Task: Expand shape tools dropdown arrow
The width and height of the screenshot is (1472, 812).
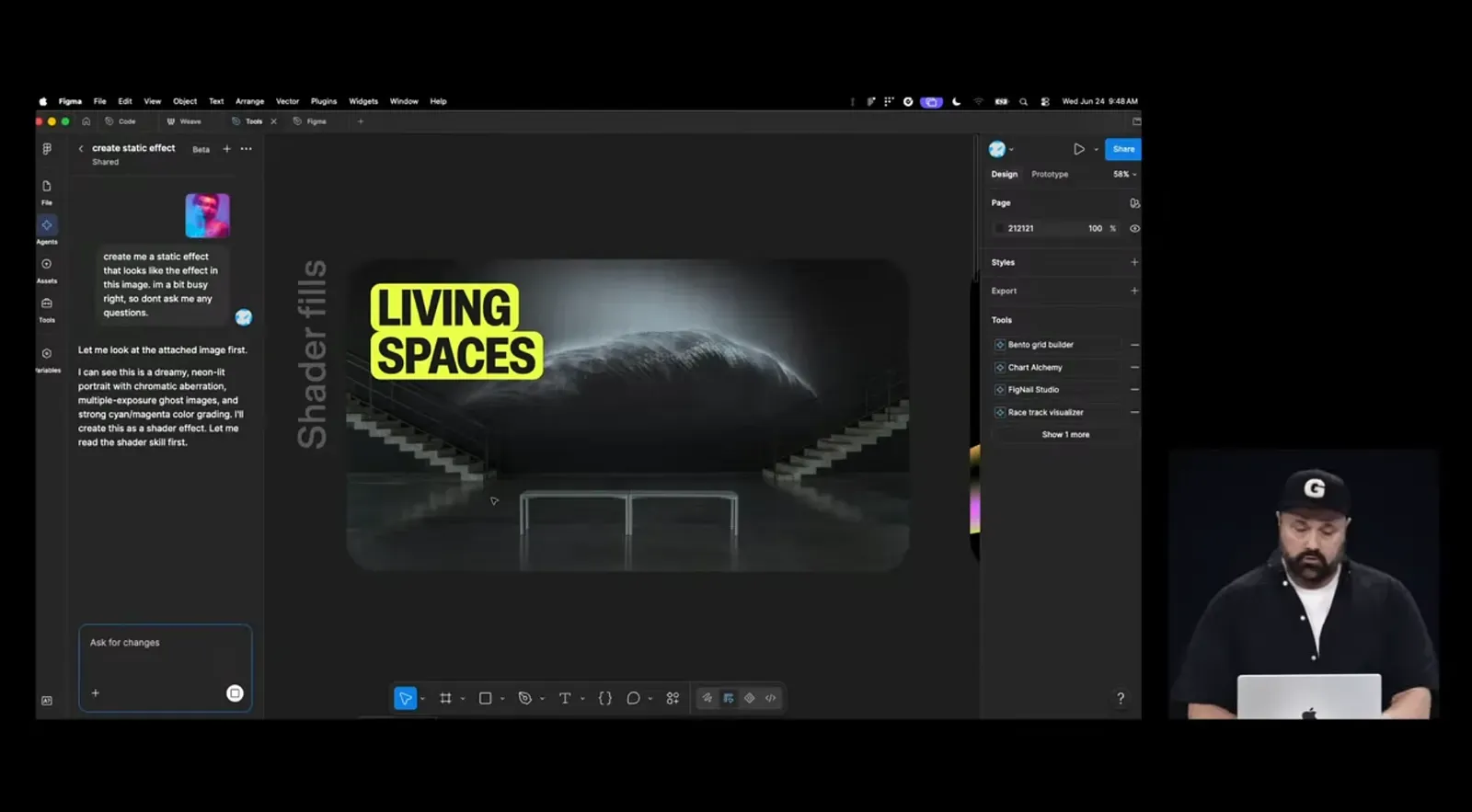Action: [x=502, y=699]
